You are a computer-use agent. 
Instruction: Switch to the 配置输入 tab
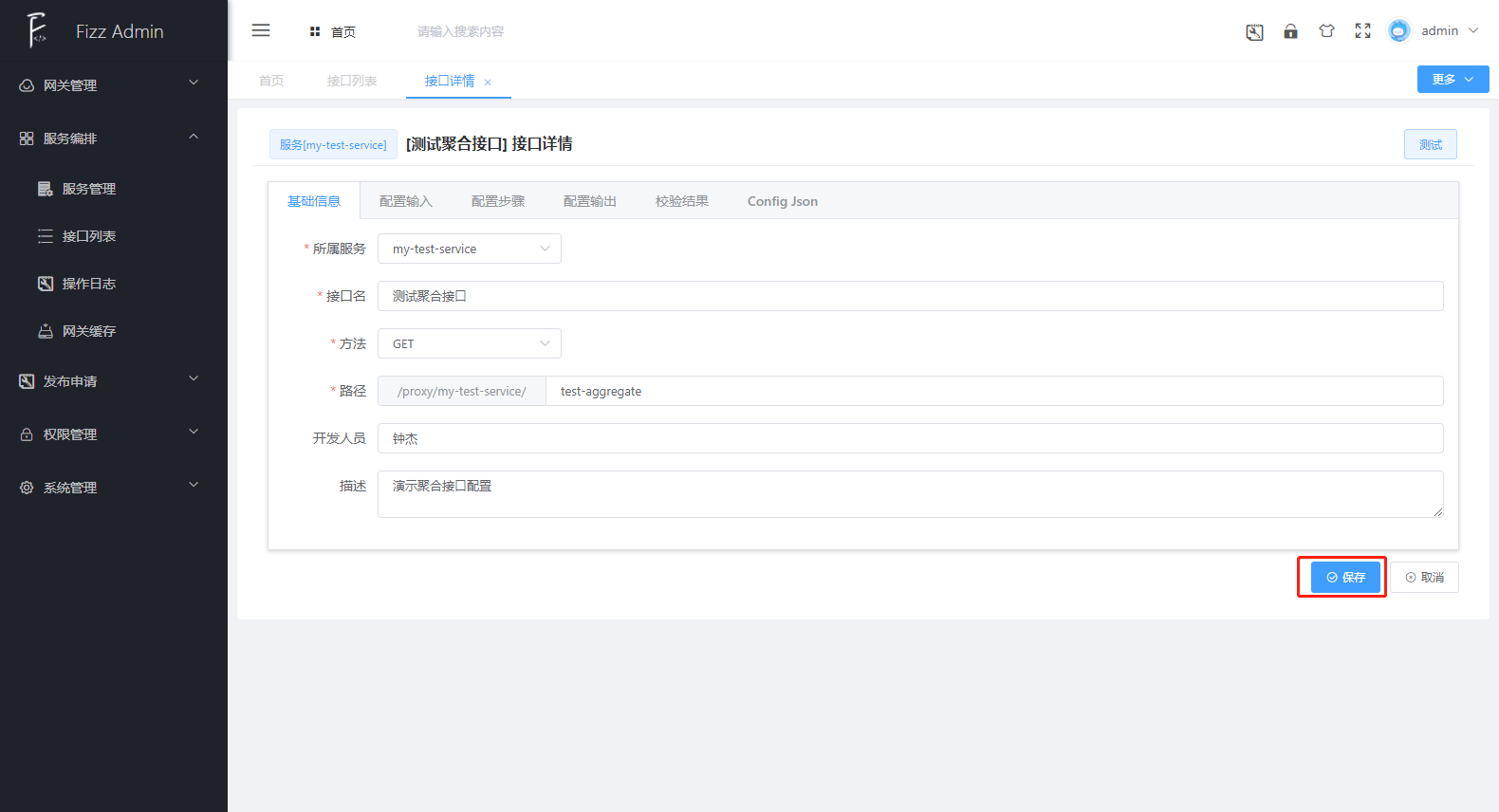pos(406,201)
